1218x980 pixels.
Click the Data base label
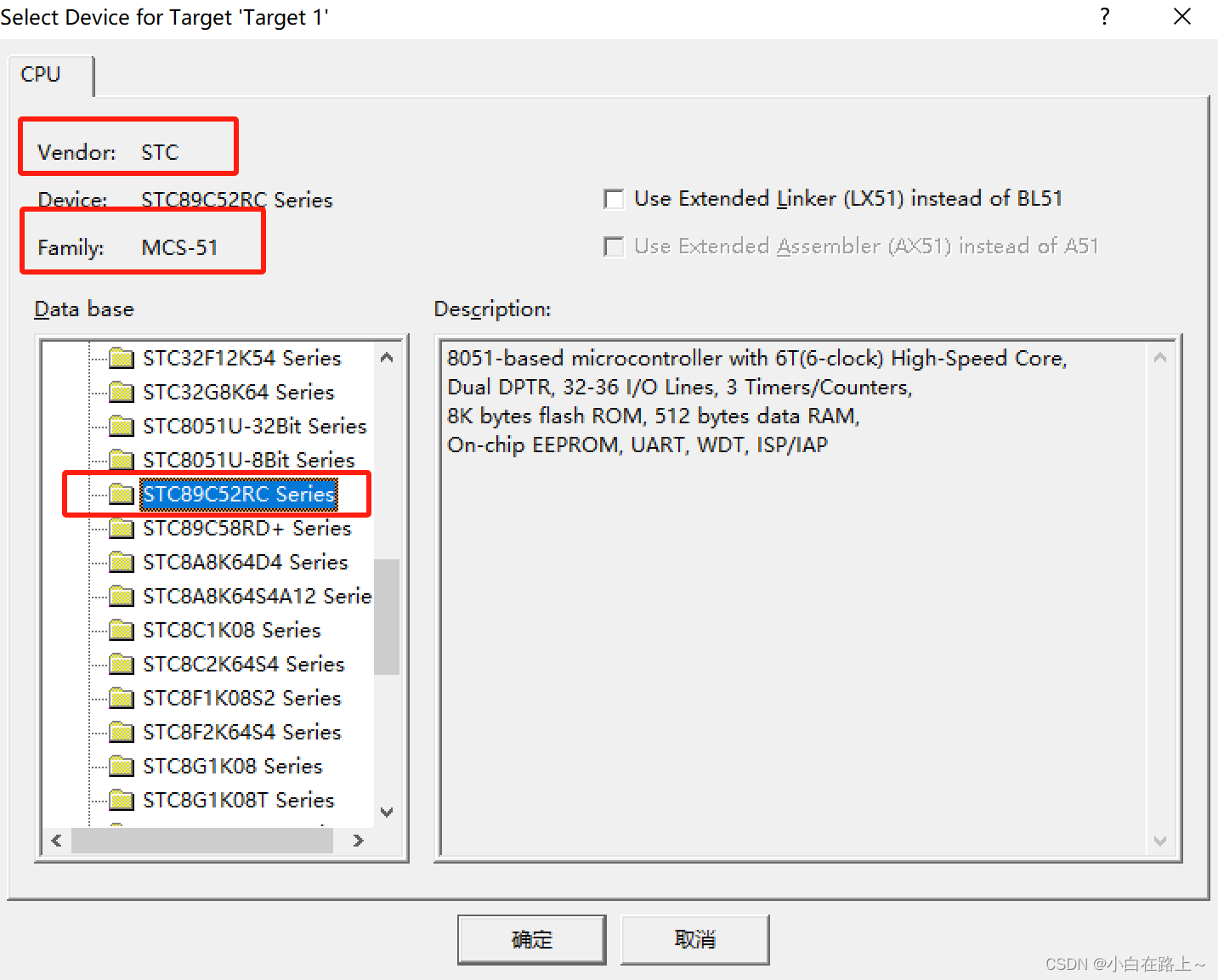click(84, 309)
